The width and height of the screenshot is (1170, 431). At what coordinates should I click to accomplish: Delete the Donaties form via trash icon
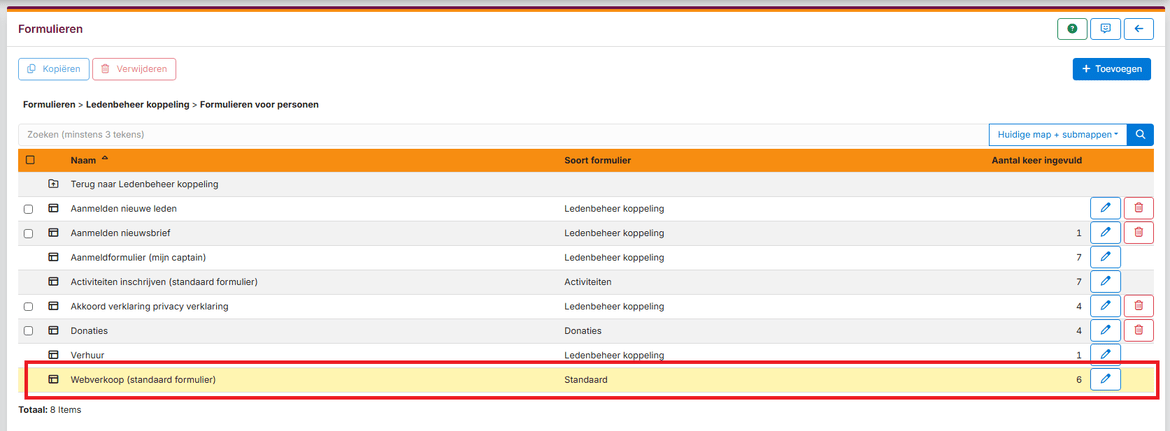pyautogui.click(x=1138, y=330)
